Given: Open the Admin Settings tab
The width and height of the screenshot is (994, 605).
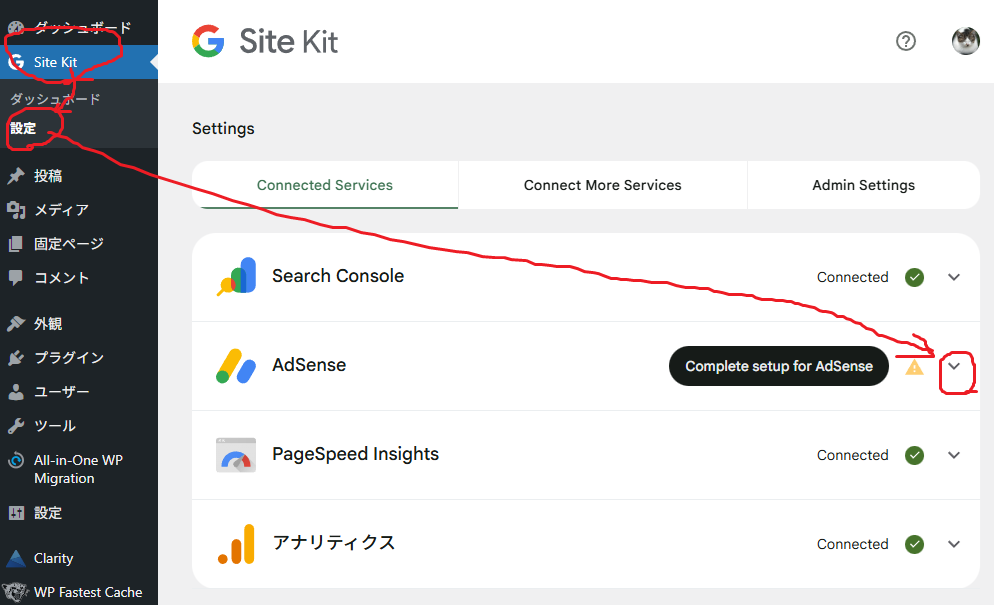Looking at the screenshot, I should tap(863, 185).
